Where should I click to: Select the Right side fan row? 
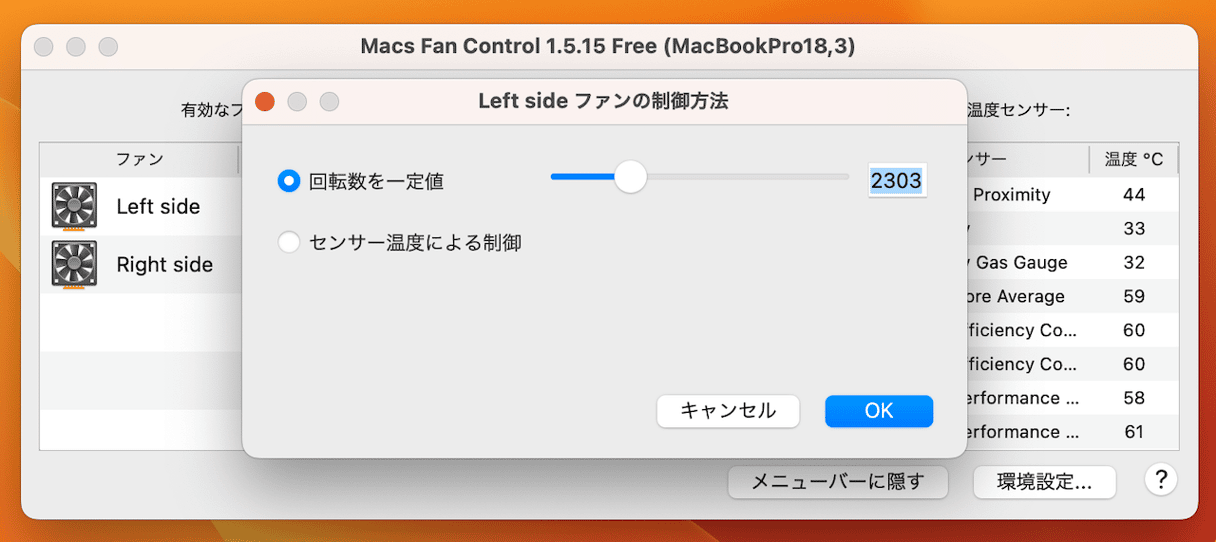[x=141, y=265]
